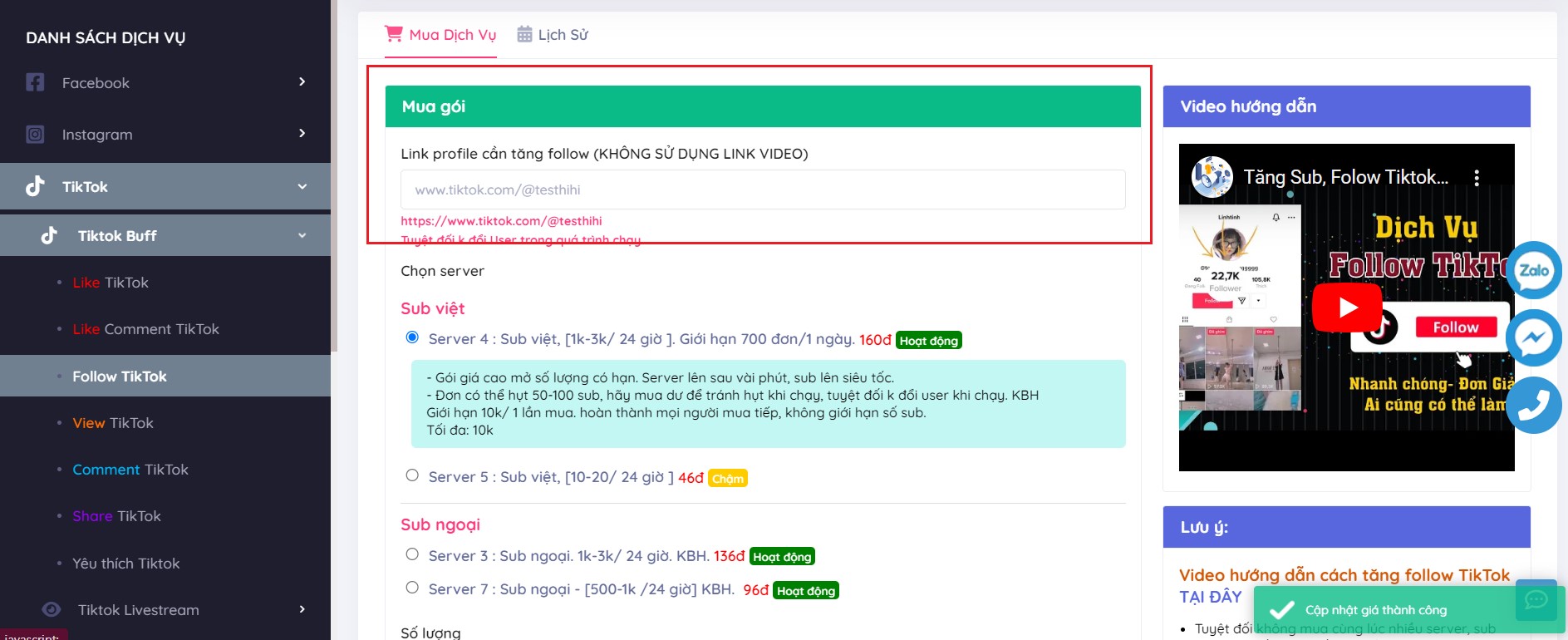Screen dimensions: 1568x640
Task: Select Server 4 Sub việt radio
Action: coord(412,337)
